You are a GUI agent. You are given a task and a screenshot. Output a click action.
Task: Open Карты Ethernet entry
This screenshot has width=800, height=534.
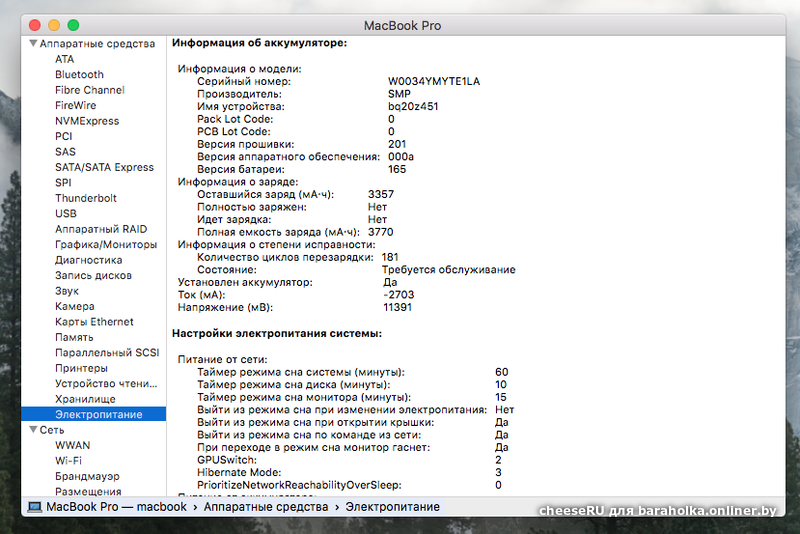[x=94, y=322]
